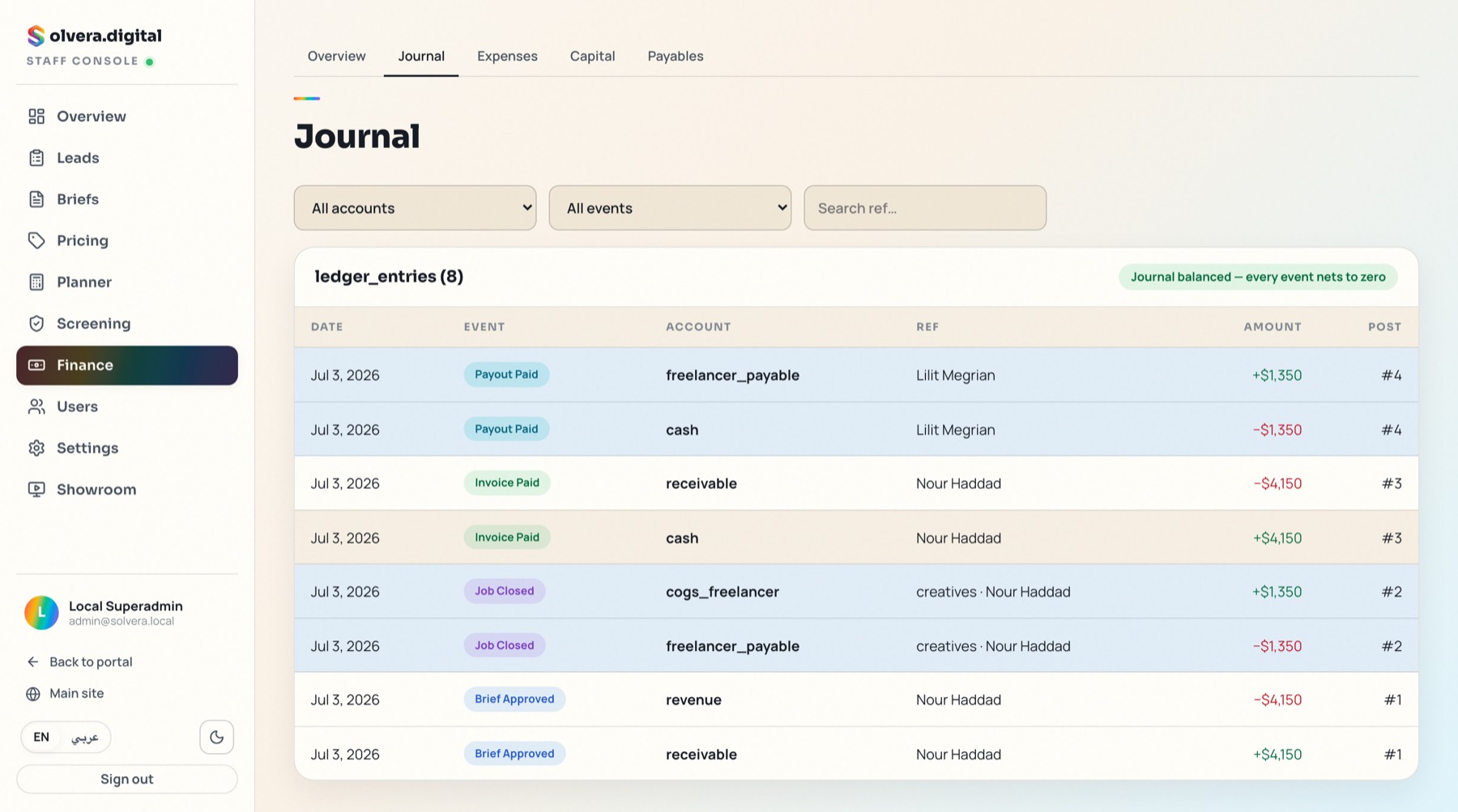
Task: Click the Briefs document icon
Action: pyautogui.click(x=36, y=199)
